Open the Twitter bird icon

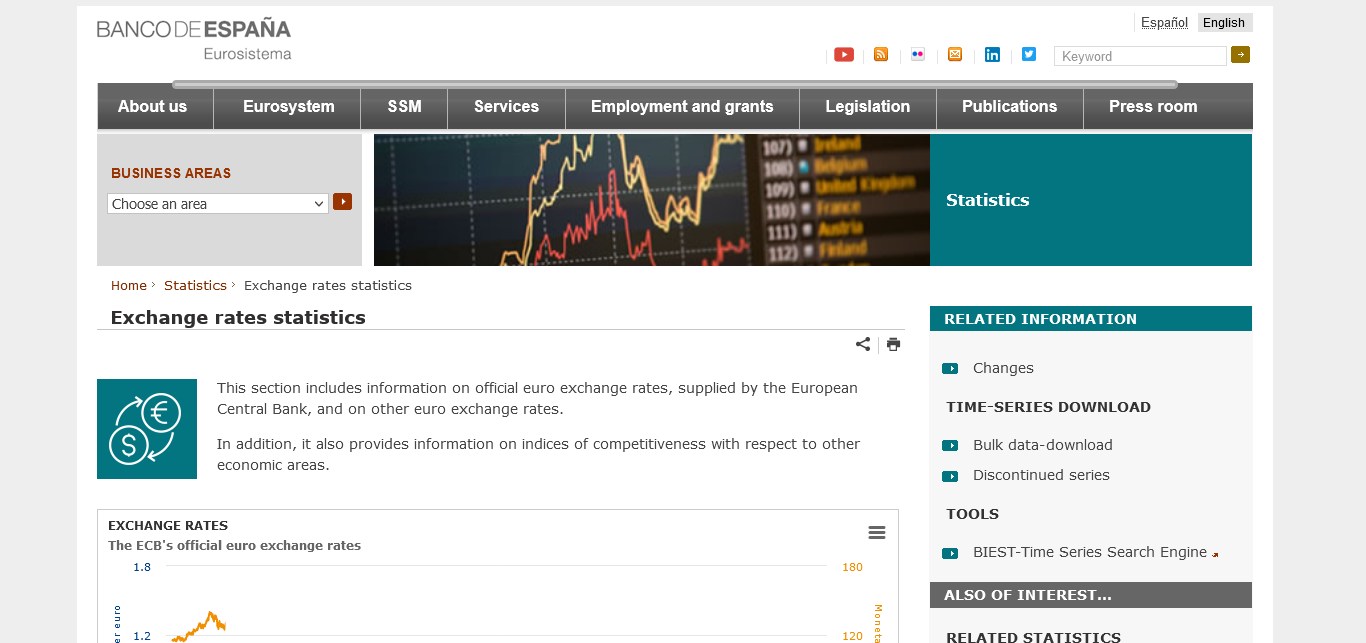(1029, 55)
